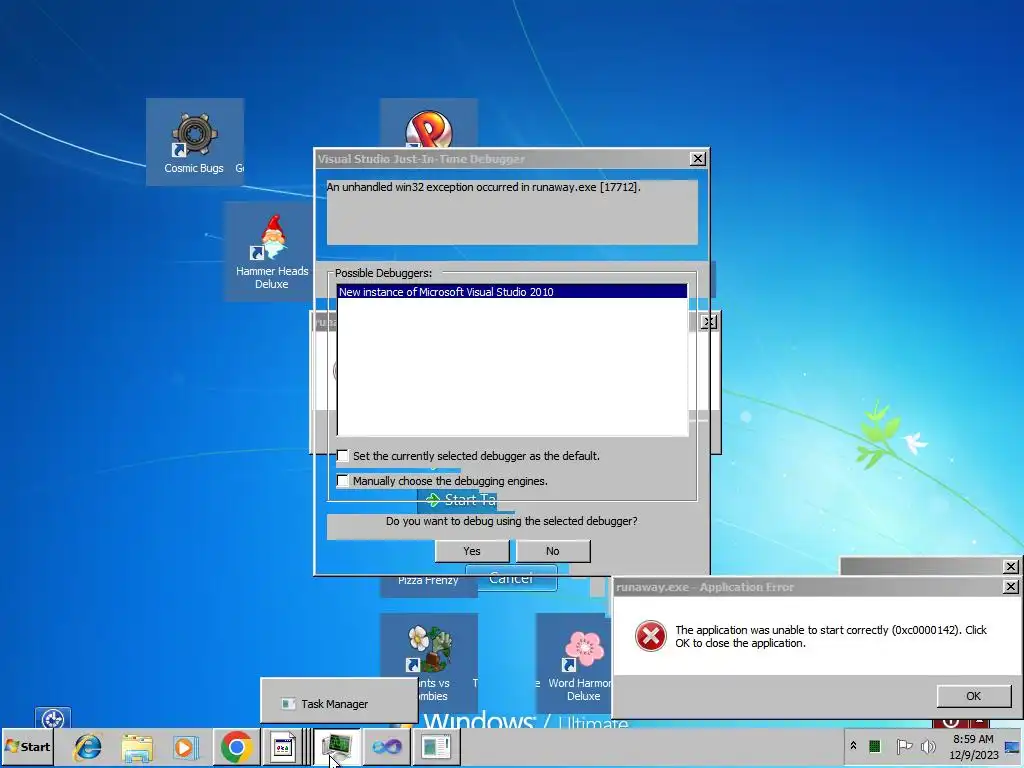The width and height of the screenshot is (1024, 768).
Task: Select New instance of Microsoft Visual Studio 2010
Action: coord(512,291)
